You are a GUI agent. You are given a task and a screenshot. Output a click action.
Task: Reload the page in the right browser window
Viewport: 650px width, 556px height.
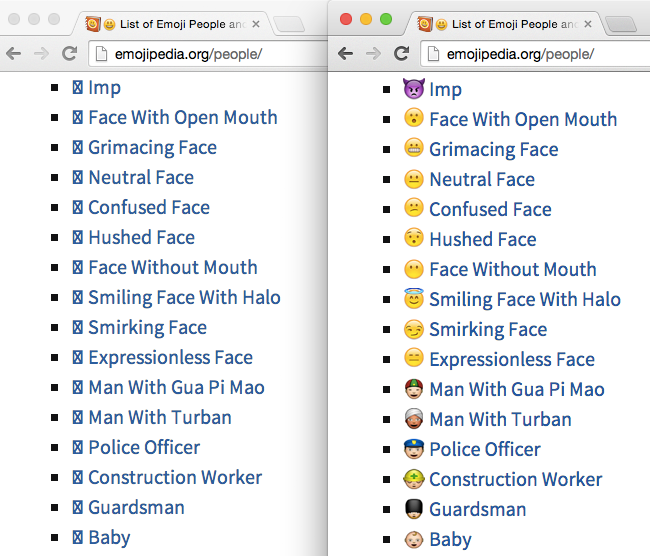401,53
